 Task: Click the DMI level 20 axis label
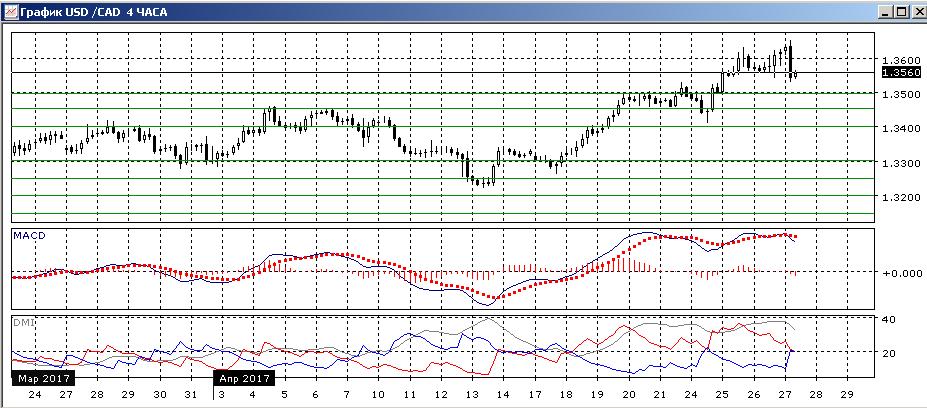(x=889, y=353)
